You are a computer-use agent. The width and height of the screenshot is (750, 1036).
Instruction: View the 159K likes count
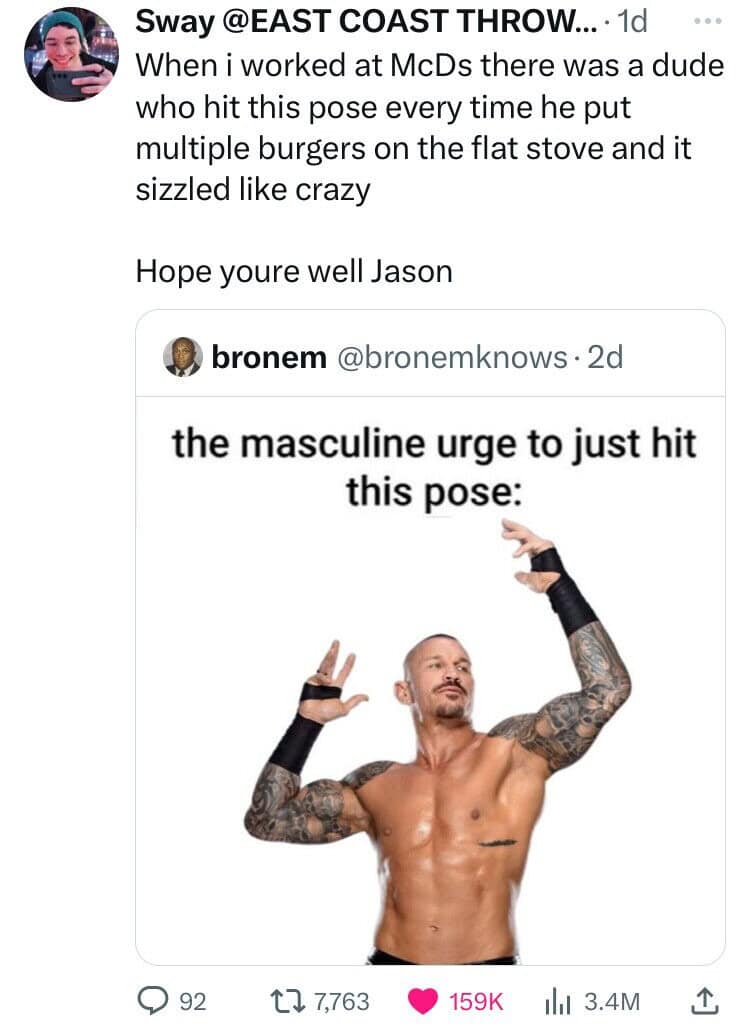[x=476, y=1002]
